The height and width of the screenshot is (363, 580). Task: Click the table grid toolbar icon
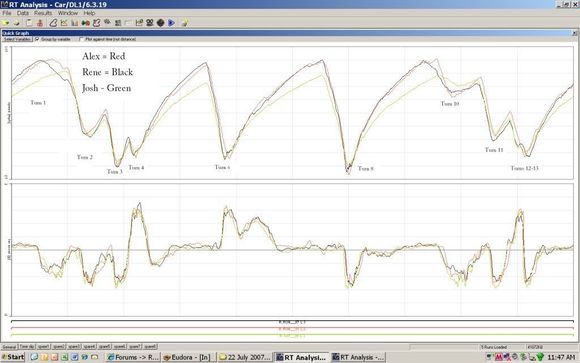pos(118,23)
